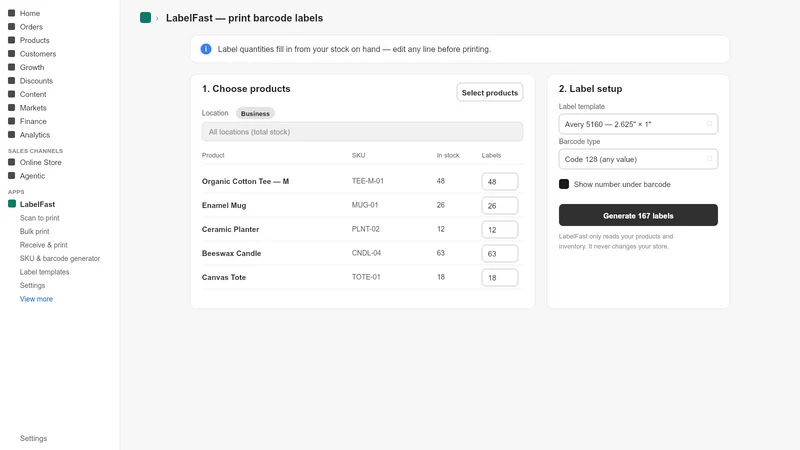The width and height of the screenshot is (800, 450).
Task: Edit label quantity for Organic Cotton Tee
Action: [x=499, y=182]
